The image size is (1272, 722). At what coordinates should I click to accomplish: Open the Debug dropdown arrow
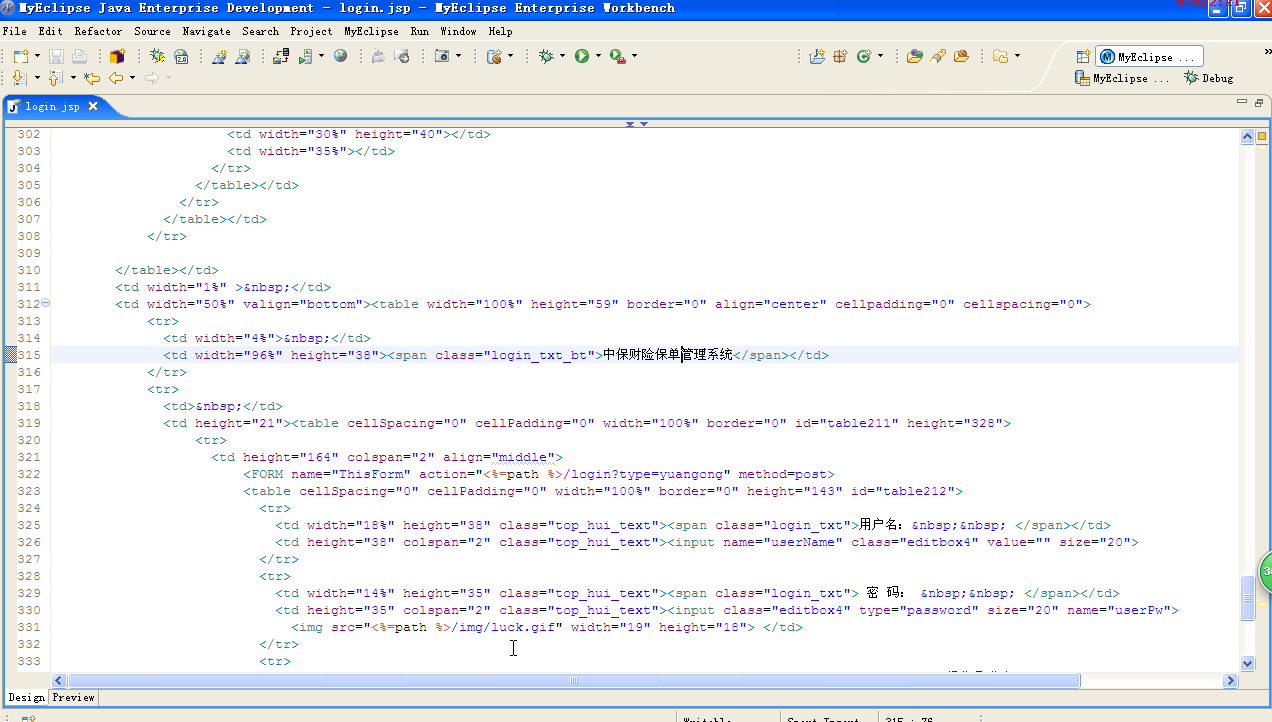coord(562,56)
